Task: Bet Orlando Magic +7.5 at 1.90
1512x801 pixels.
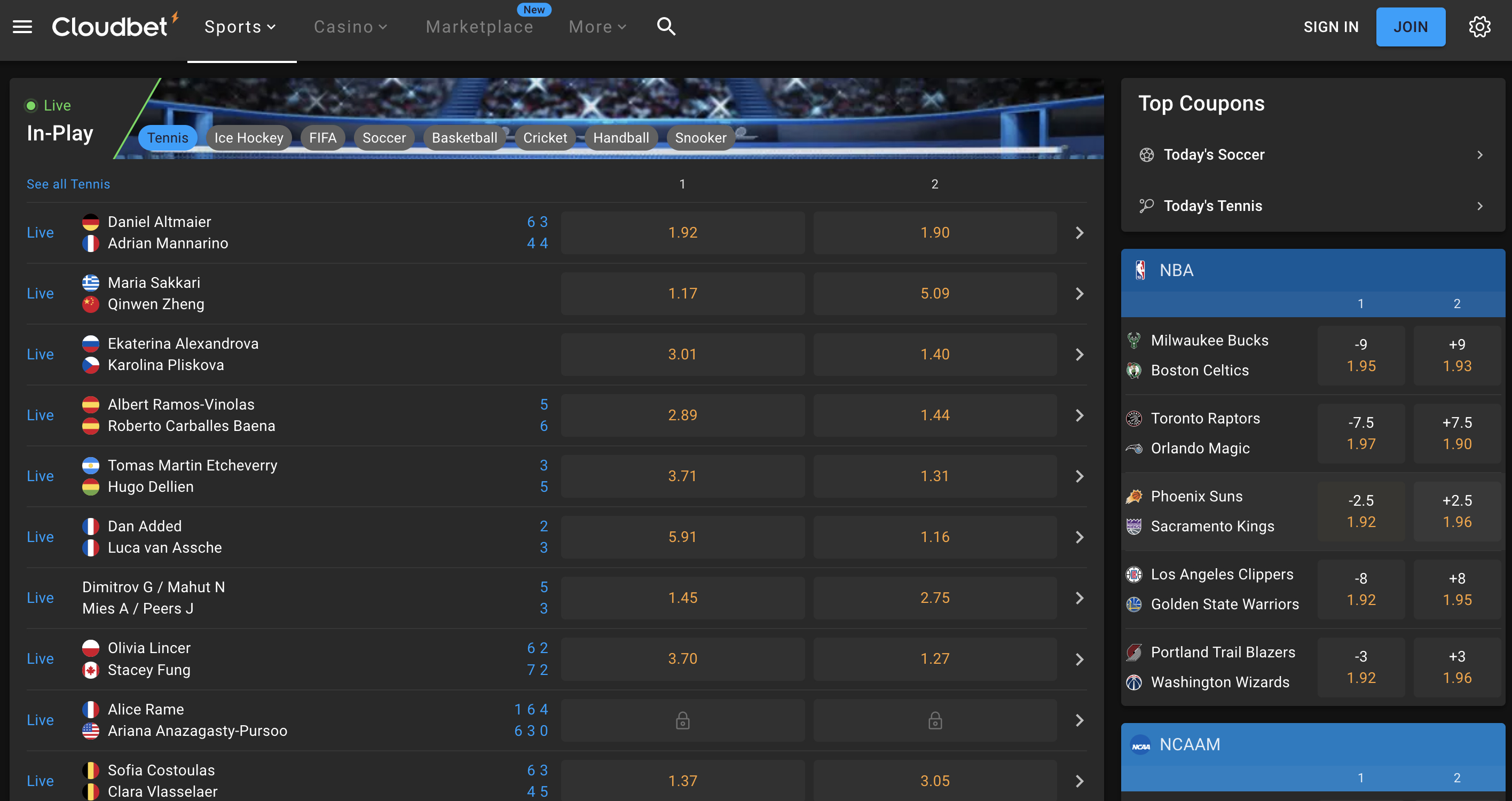Action: (1458, 434)
